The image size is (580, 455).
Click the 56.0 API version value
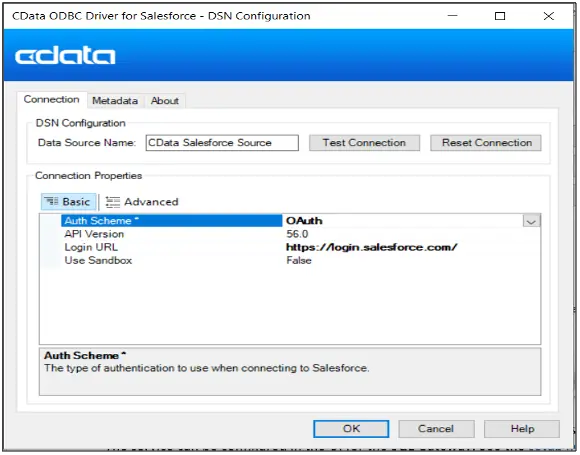(x=297, y=234)
